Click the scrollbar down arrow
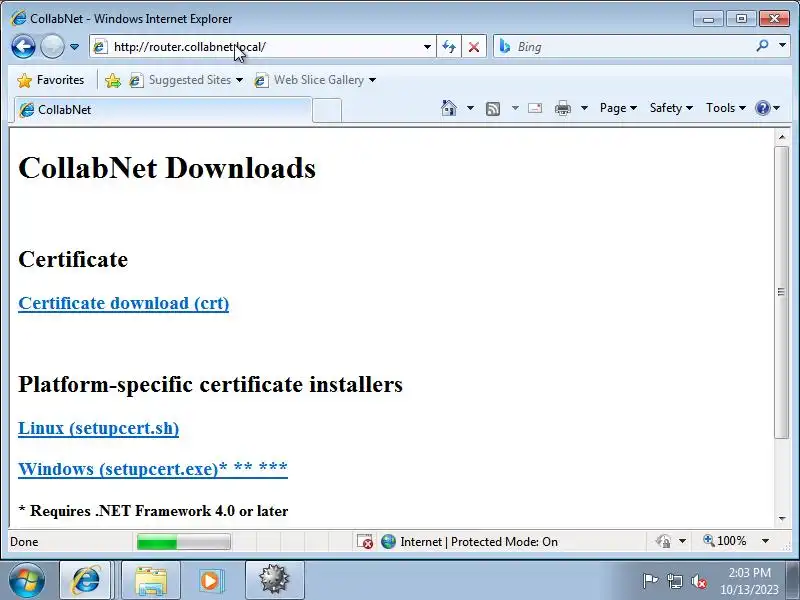Image resolution: width=800 pixels, height=600 pixels. tap(782, 518)
